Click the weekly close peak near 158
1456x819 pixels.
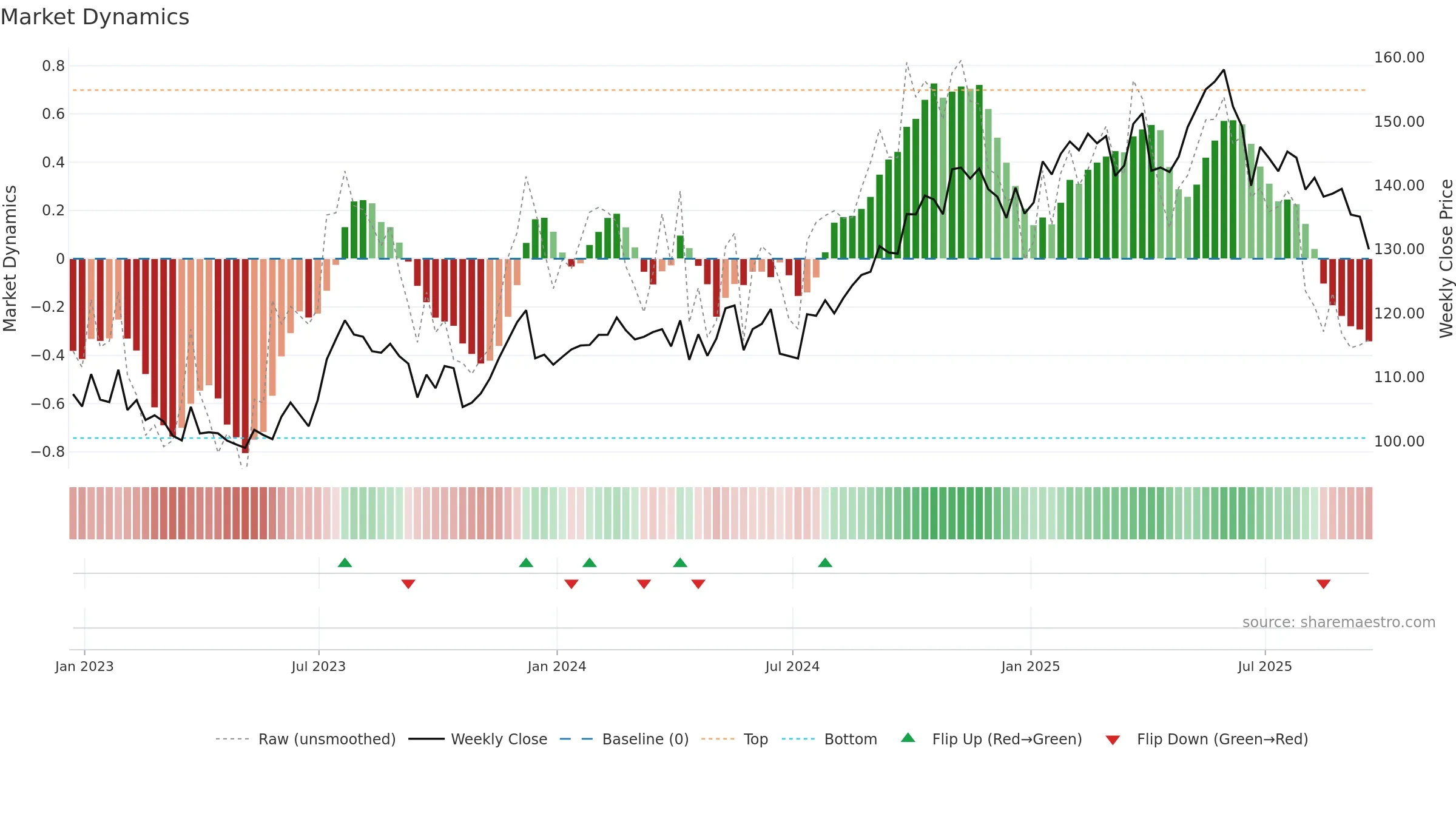pos(1224,70)
